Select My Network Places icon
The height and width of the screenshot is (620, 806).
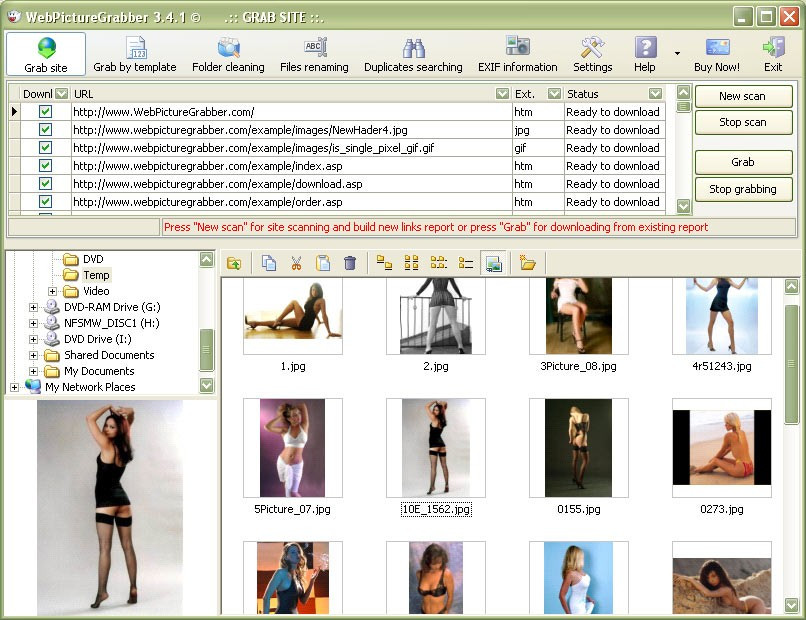point(33,387)
